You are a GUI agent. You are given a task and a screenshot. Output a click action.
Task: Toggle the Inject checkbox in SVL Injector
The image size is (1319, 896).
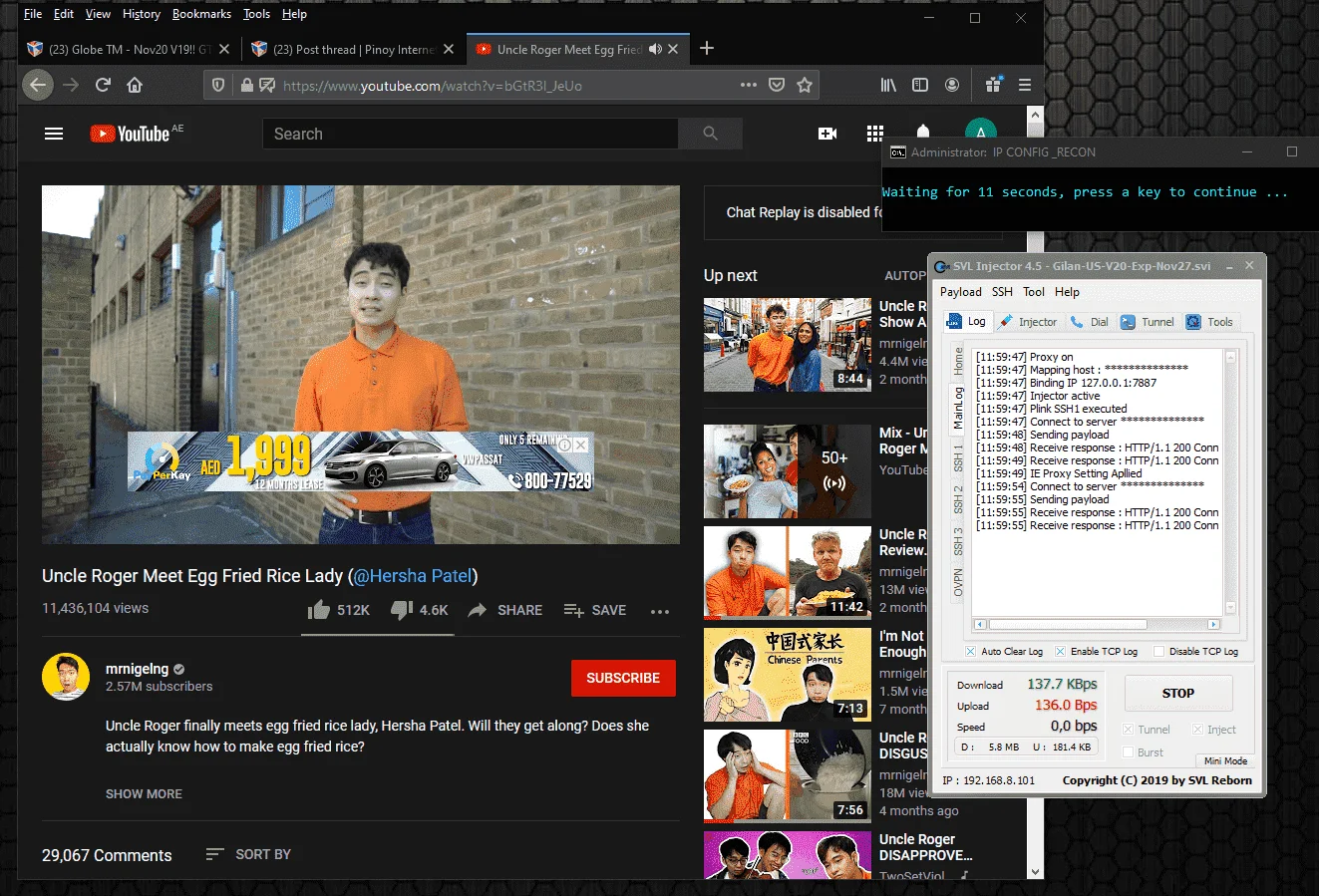click(x=1198, y=730)
